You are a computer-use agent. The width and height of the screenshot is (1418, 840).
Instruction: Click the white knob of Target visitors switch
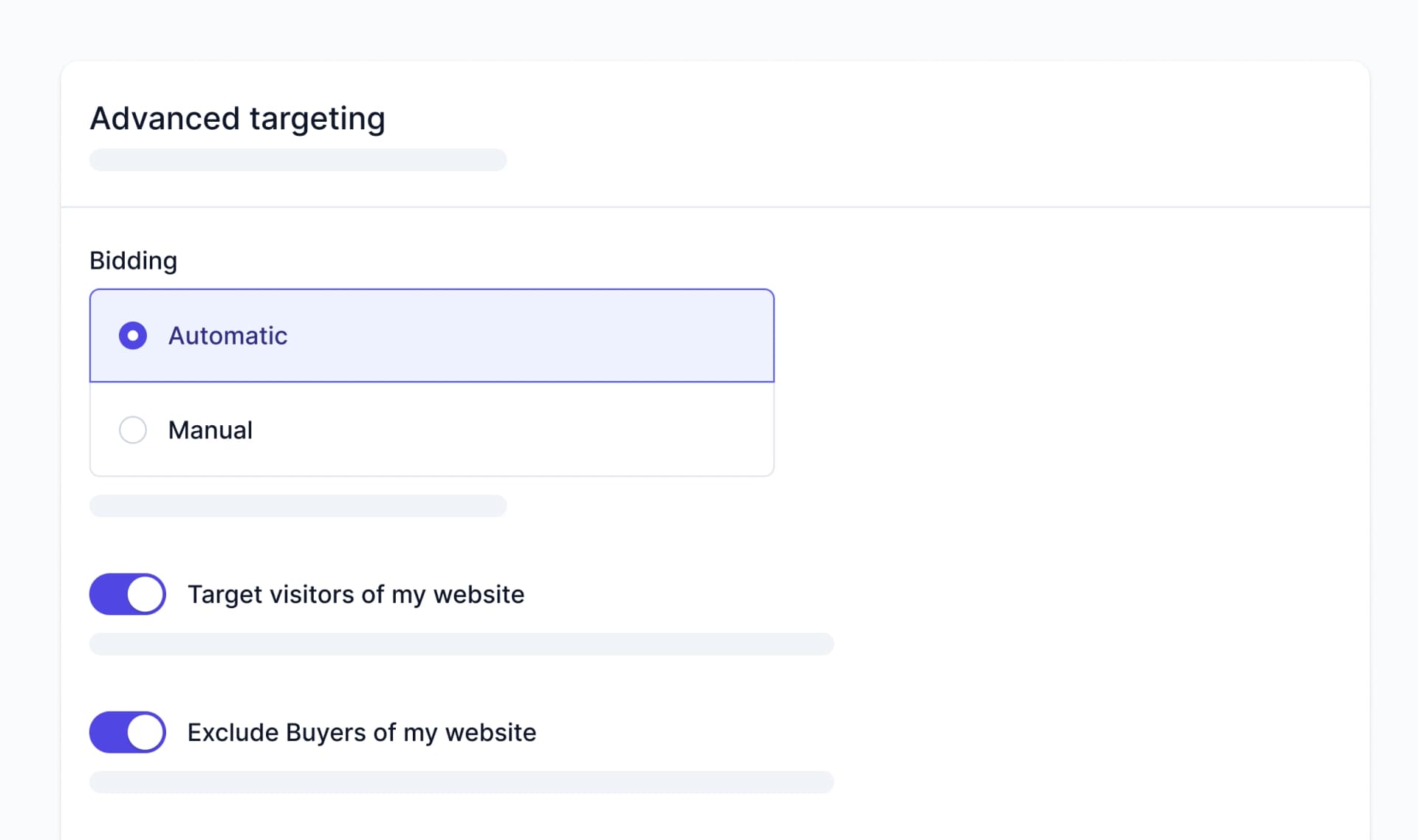(145, 594)
